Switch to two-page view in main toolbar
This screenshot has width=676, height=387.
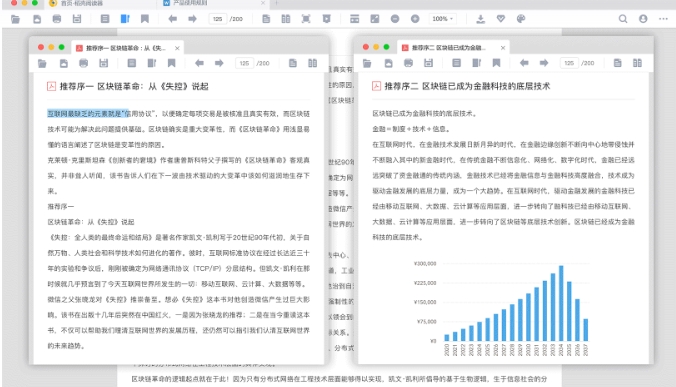286,19
